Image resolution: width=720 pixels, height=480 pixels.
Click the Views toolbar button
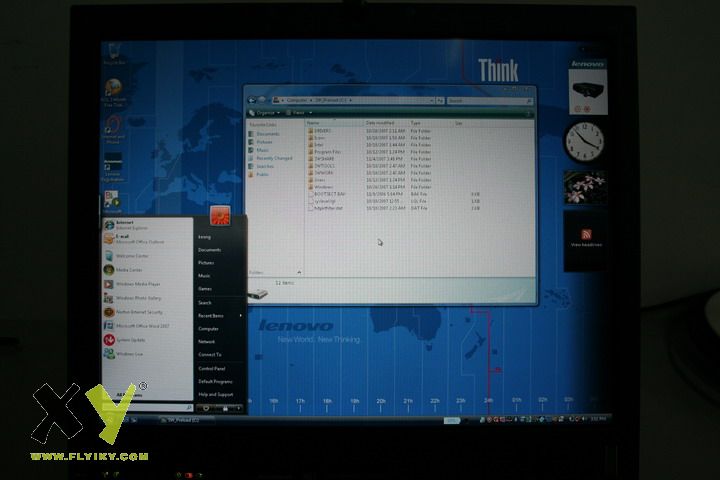[x=296, y=113]
